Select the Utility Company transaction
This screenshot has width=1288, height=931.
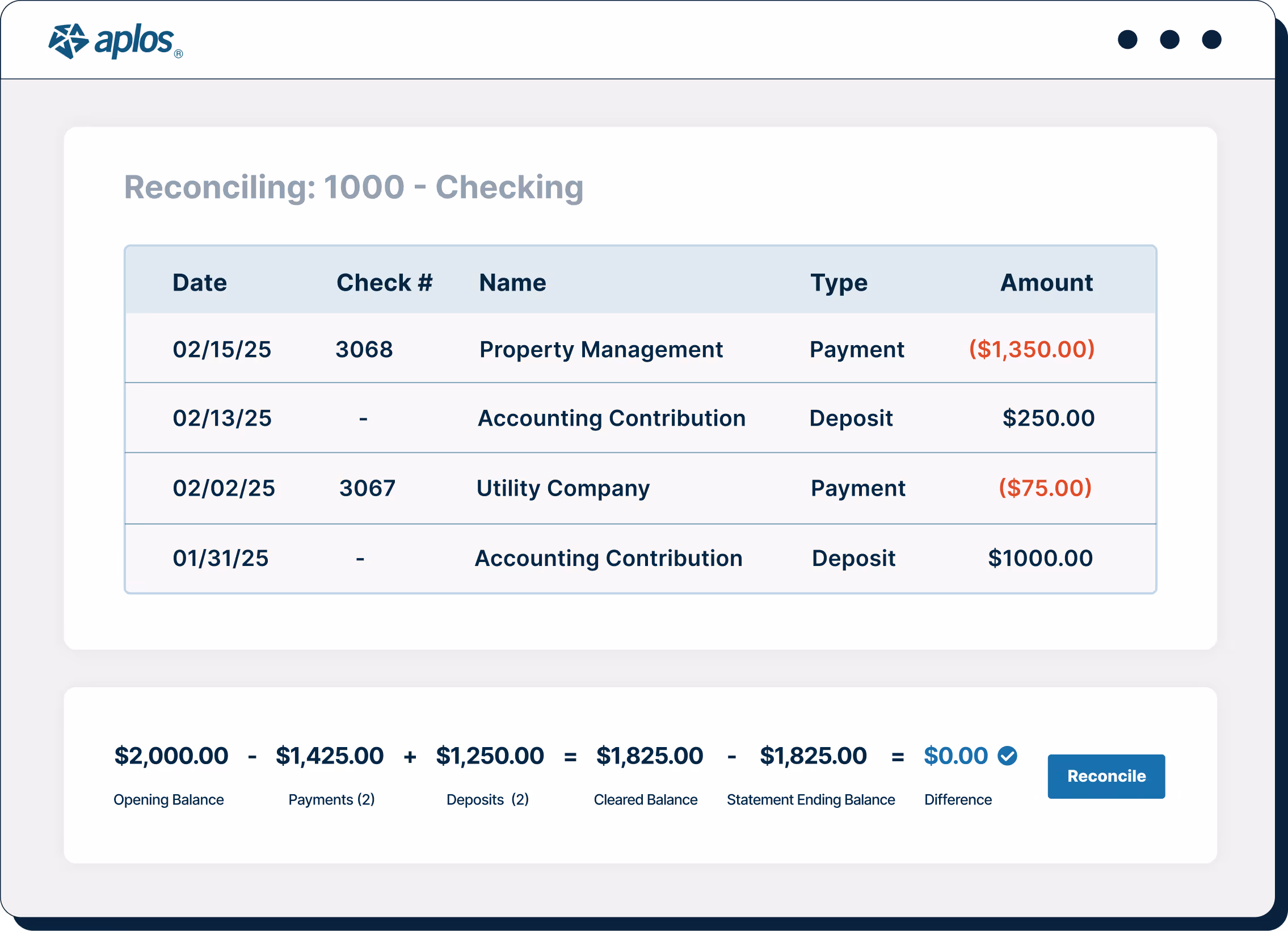(x=563, y=488)
